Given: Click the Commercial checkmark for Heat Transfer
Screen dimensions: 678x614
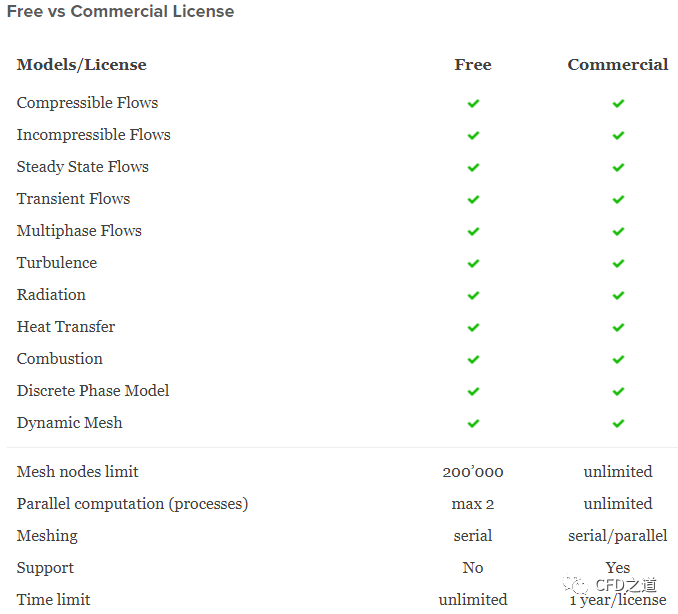Looking at the screenshot, I should pyautogui.click(x=618, y=327).
